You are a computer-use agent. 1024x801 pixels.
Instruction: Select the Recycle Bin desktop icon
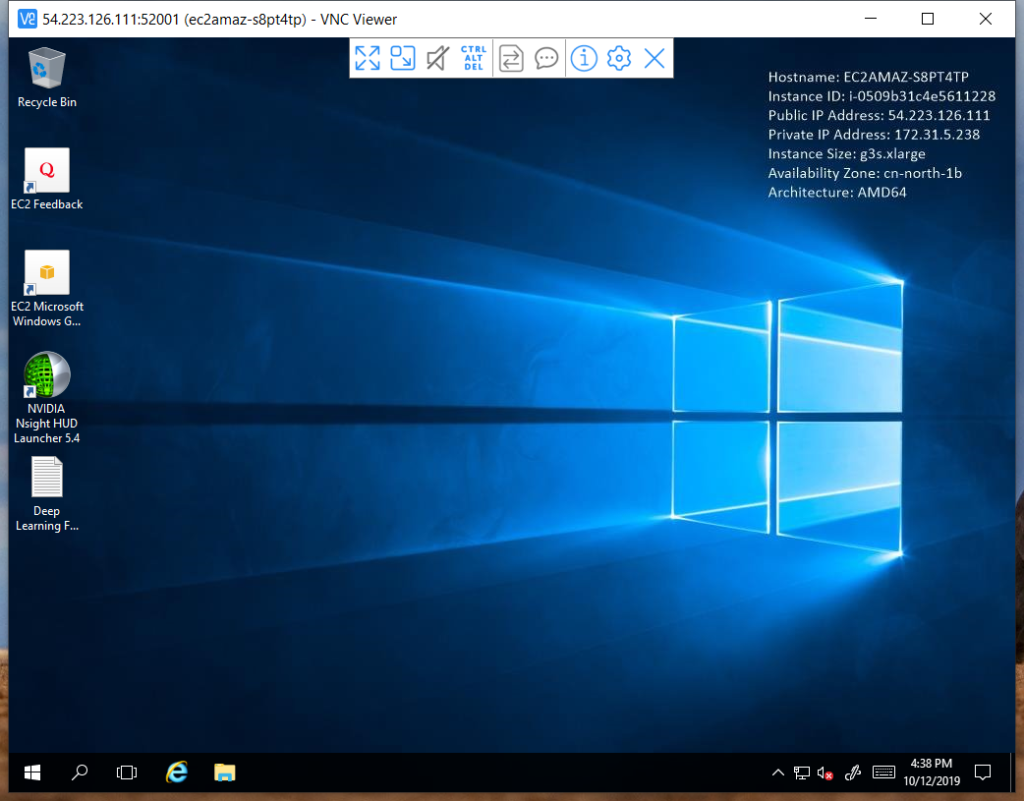coord(47,70)
